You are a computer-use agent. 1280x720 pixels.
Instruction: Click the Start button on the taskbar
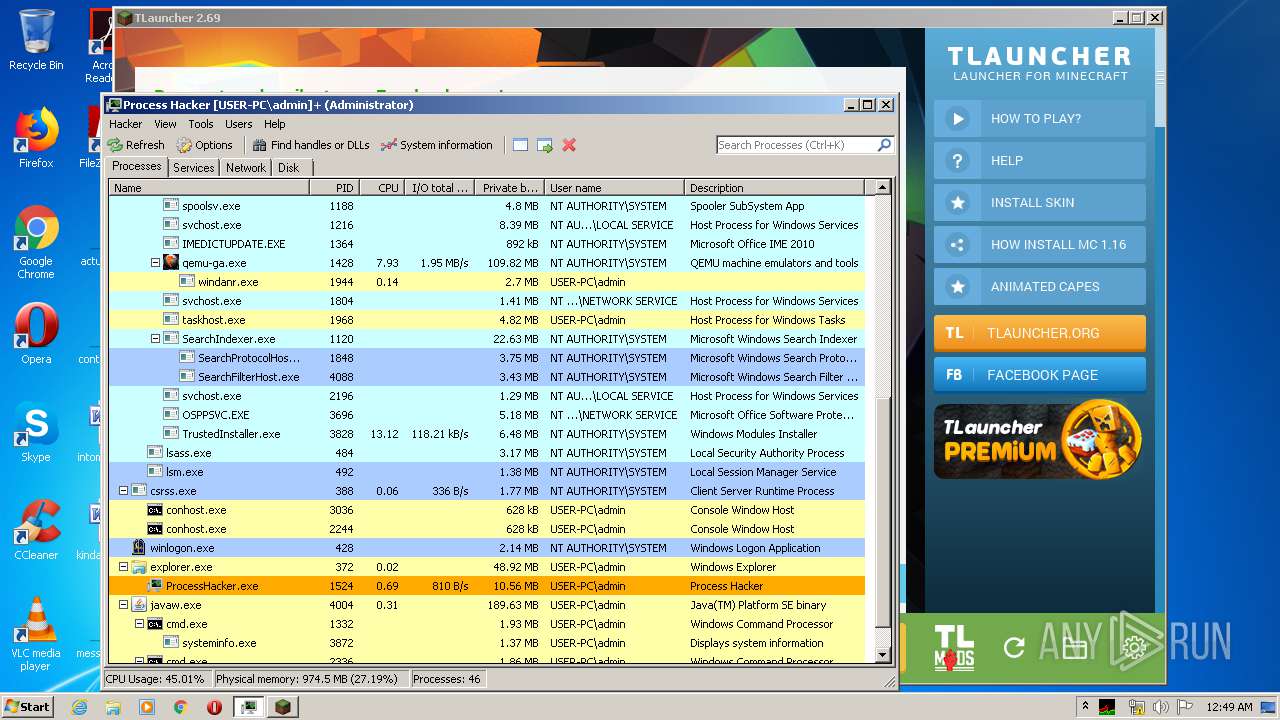(28, 706)
